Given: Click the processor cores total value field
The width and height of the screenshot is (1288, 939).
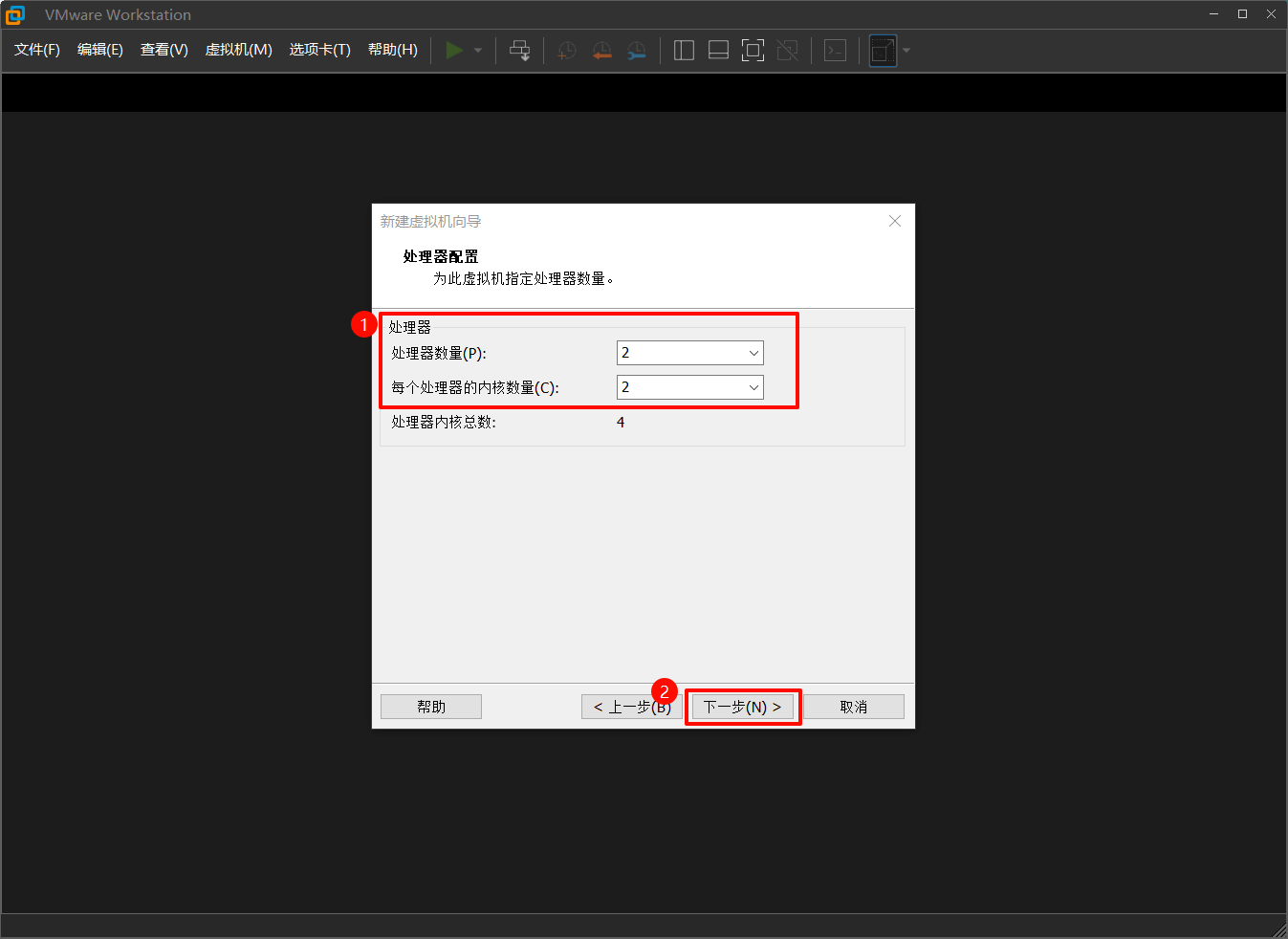Looking at the screenshot, I should click(x=620, y=422).
